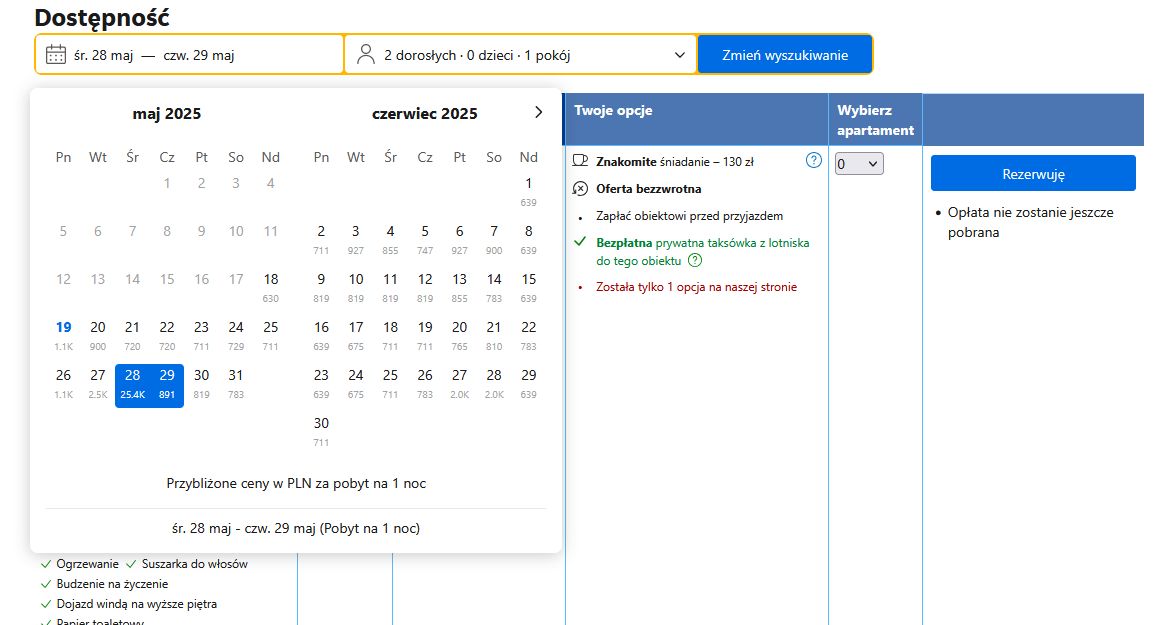Go to next month with arrow
Image resolution: width=1157 pixels, height=625 pixels.
tap(538, 112)
